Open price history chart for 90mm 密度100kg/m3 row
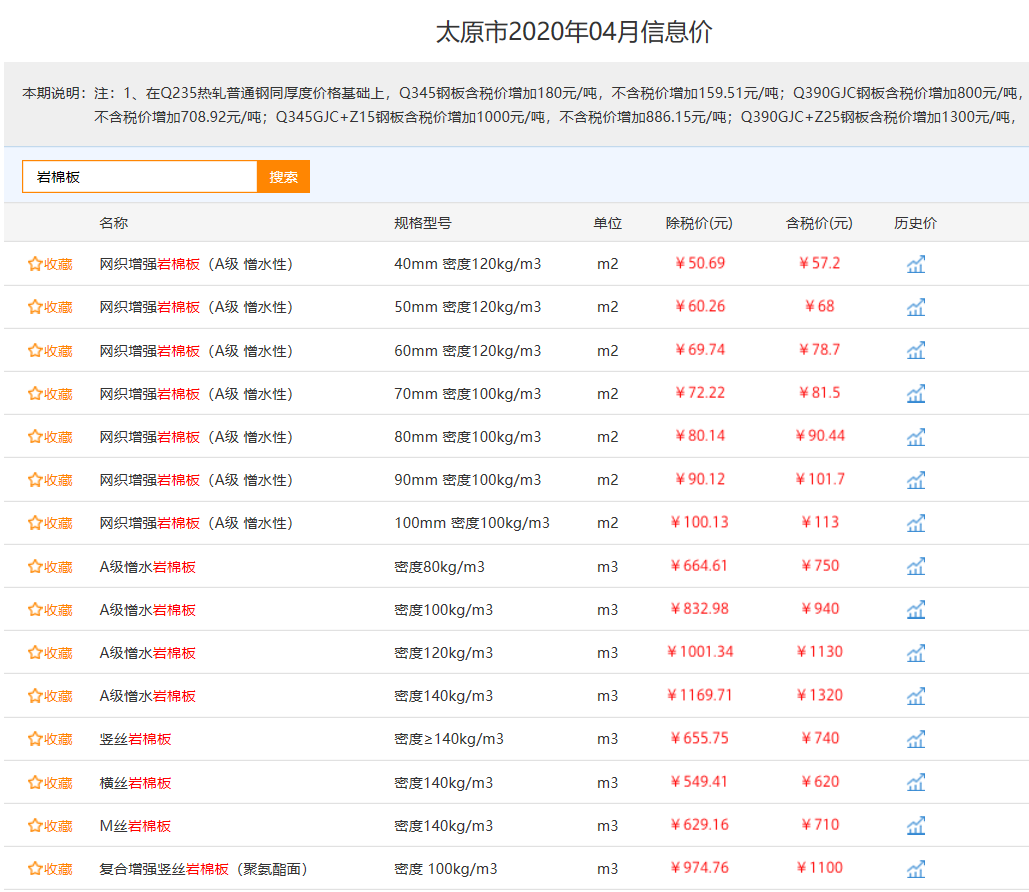1029x892 pixels. 916,480
